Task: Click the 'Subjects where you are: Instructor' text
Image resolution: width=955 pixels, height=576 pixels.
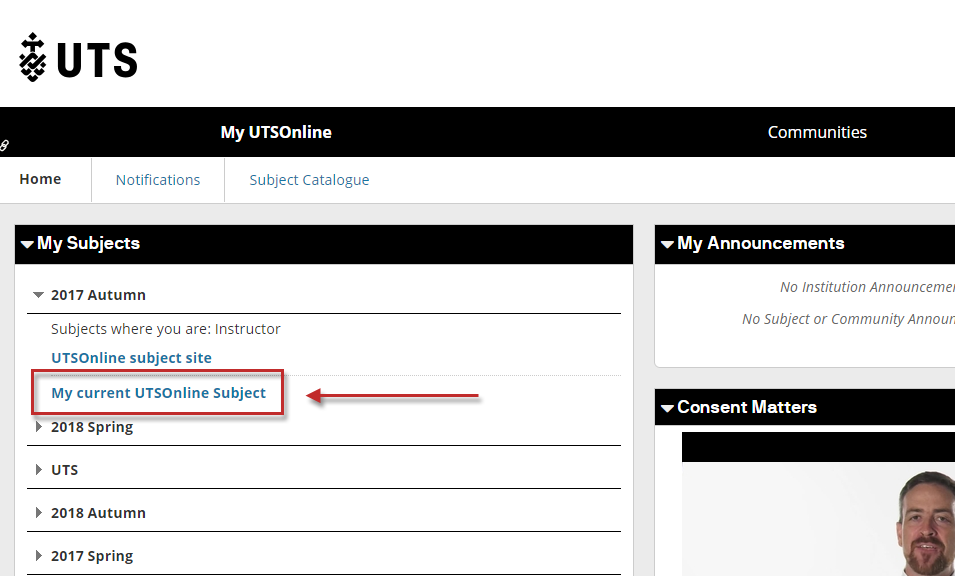Action: pyautogui.click(x=166, y=329)
